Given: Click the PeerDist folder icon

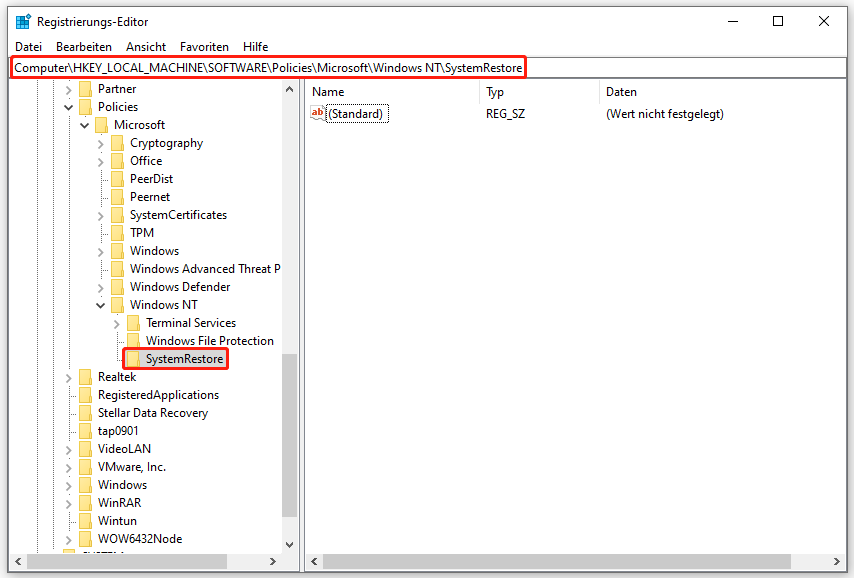Looking at the screenshot, I should coord(117,179).
